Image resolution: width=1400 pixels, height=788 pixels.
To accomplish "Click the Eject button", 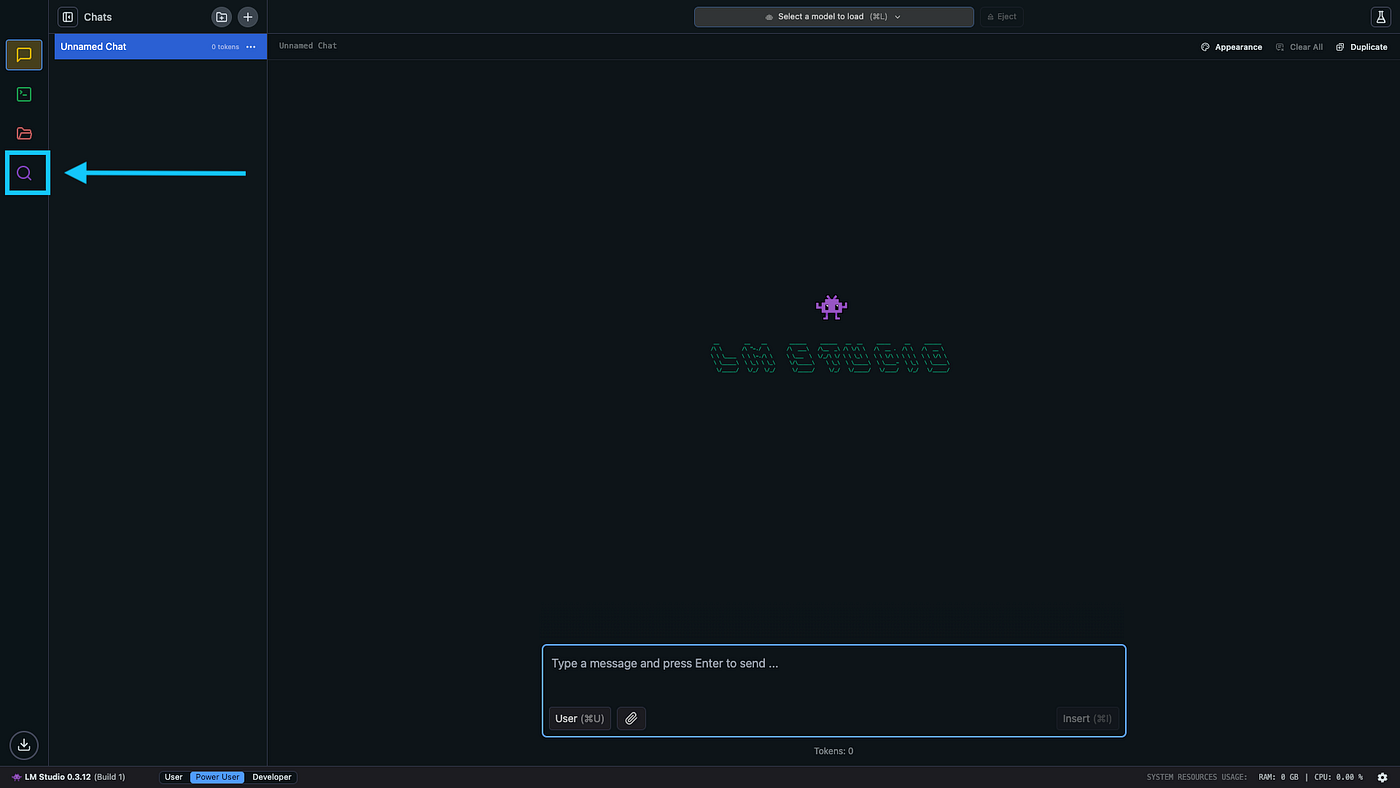I will pos(1002,17).
